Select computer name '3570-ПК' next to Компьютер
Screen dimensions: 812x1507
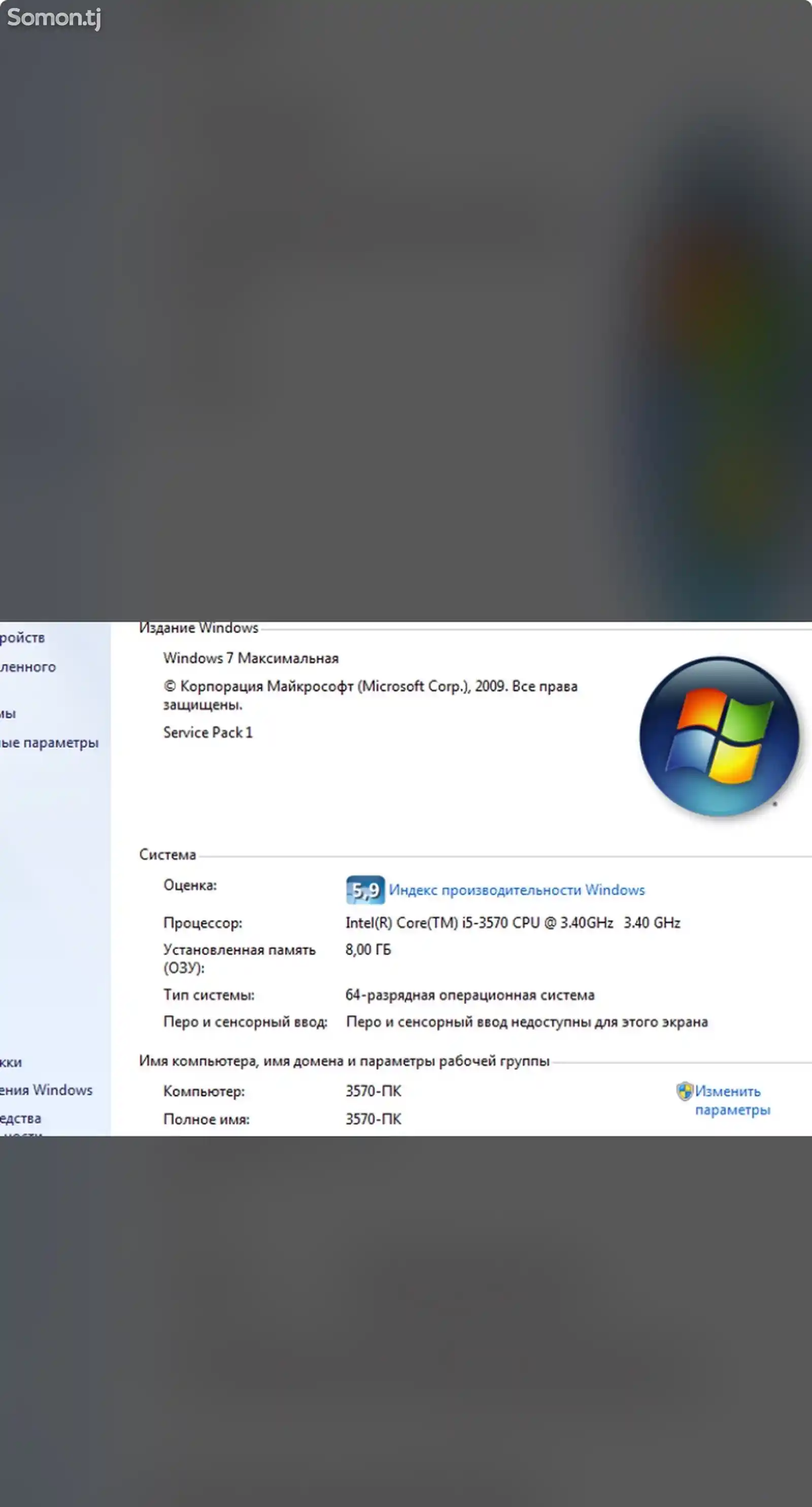click(373, 1091)
